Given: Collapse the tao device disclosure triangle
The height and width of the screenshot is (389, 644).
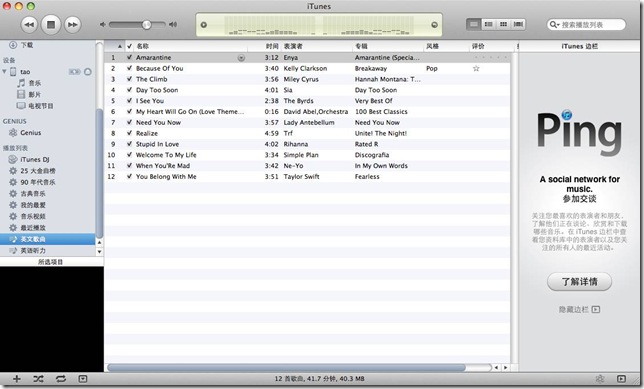Looking at the screenshot, I should click(4, 71).
